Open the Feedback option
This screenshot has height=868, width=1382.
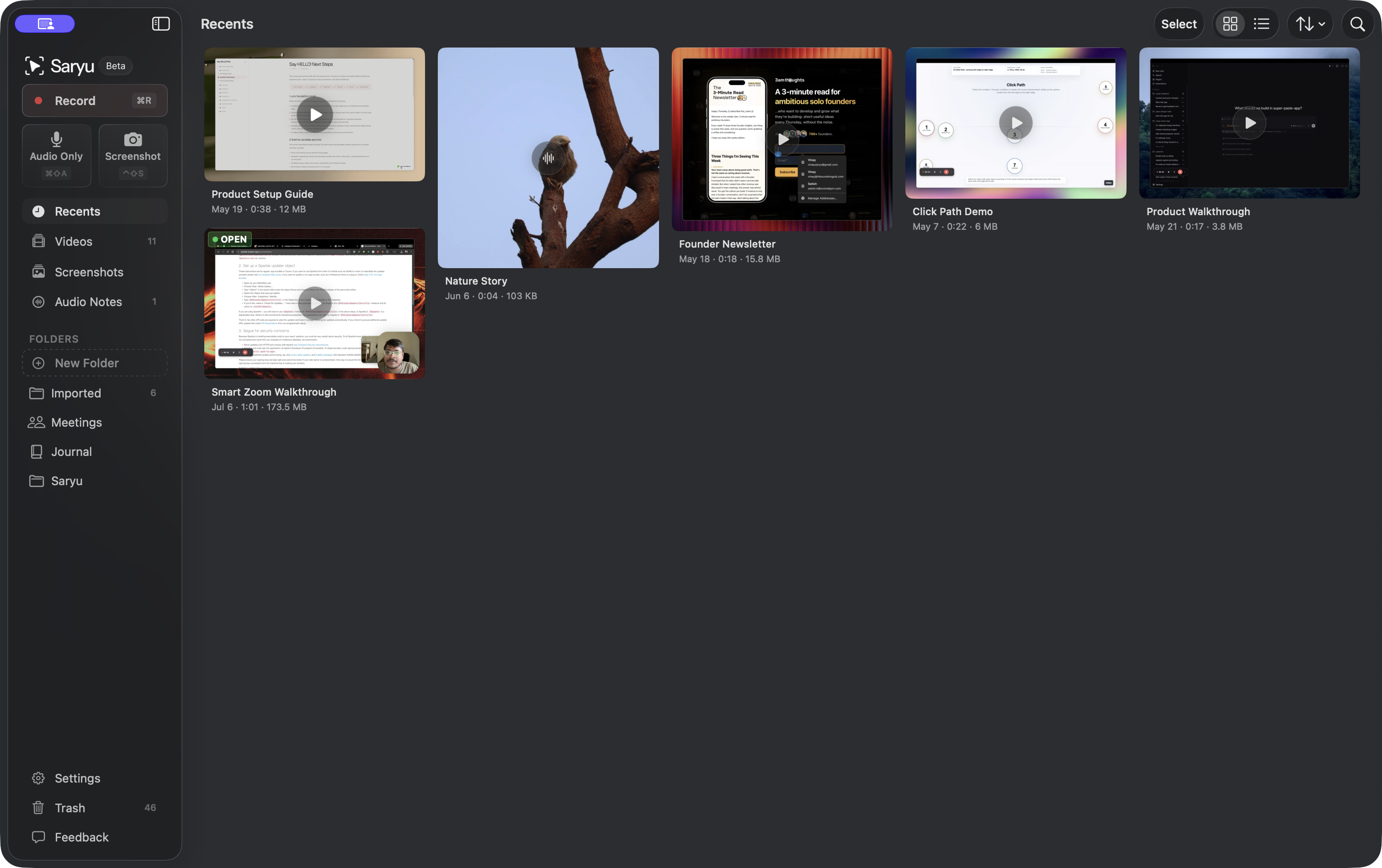click(95, 836)
